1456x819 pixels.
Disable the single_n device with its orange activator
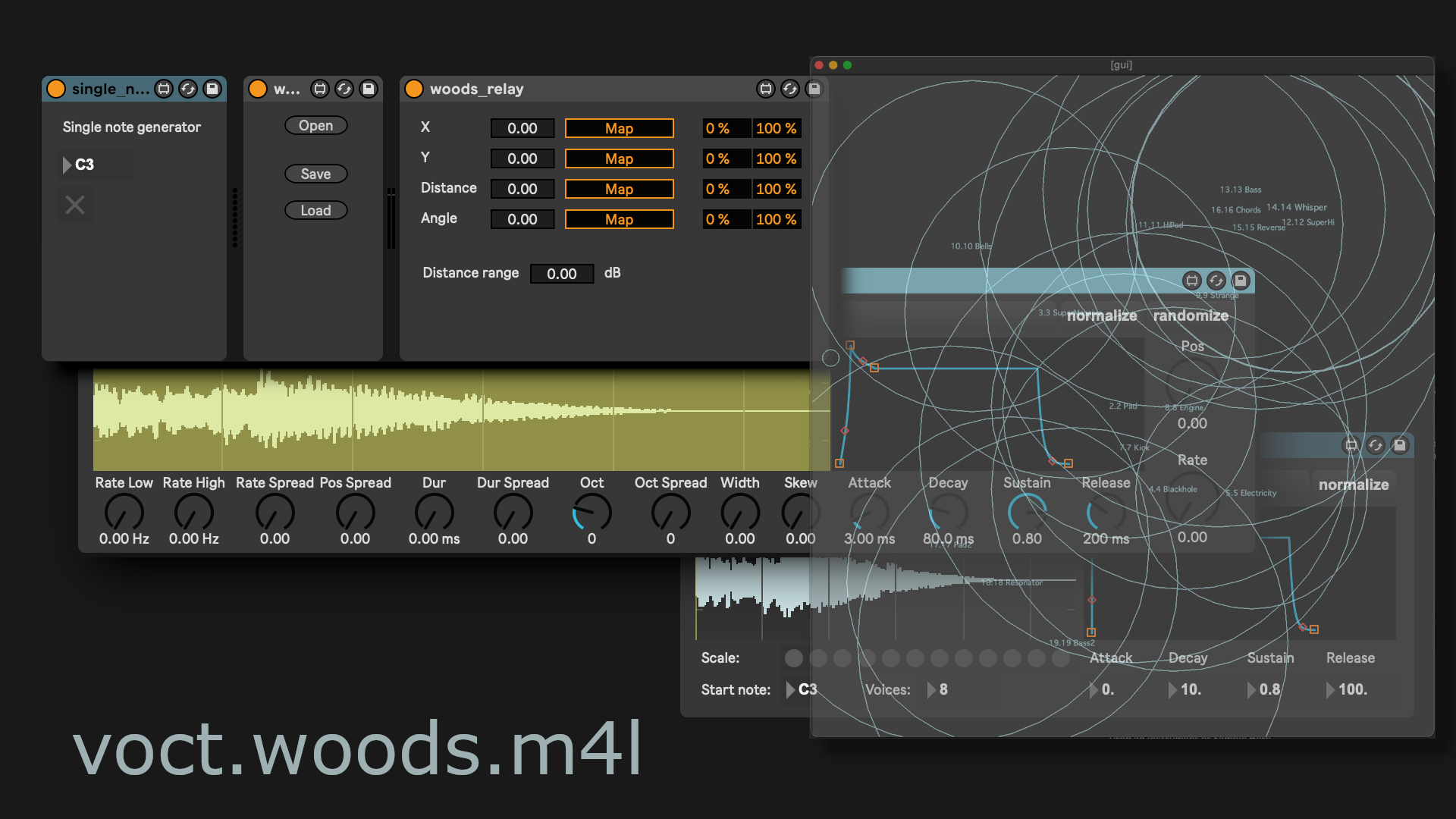[x=56, y=89]
